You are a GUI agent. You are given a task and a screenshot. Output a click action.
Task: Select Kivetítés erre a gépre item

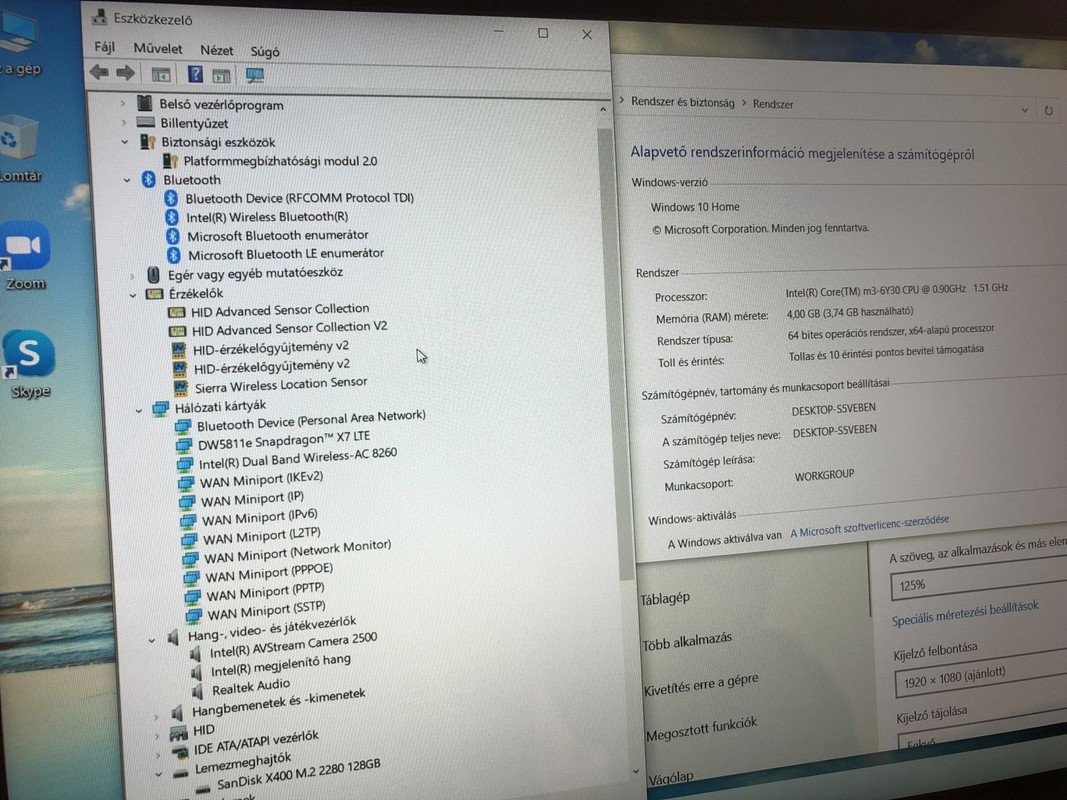point(701,684)
